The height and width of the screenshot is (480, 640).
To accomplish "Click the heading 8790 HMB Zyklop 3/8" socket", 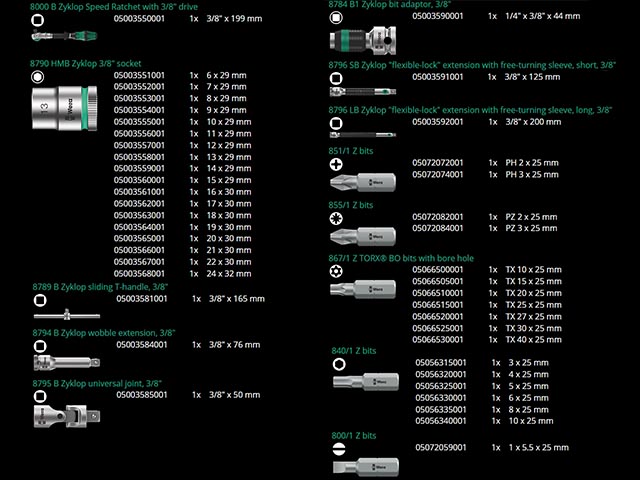I will (x=85, y=64).
